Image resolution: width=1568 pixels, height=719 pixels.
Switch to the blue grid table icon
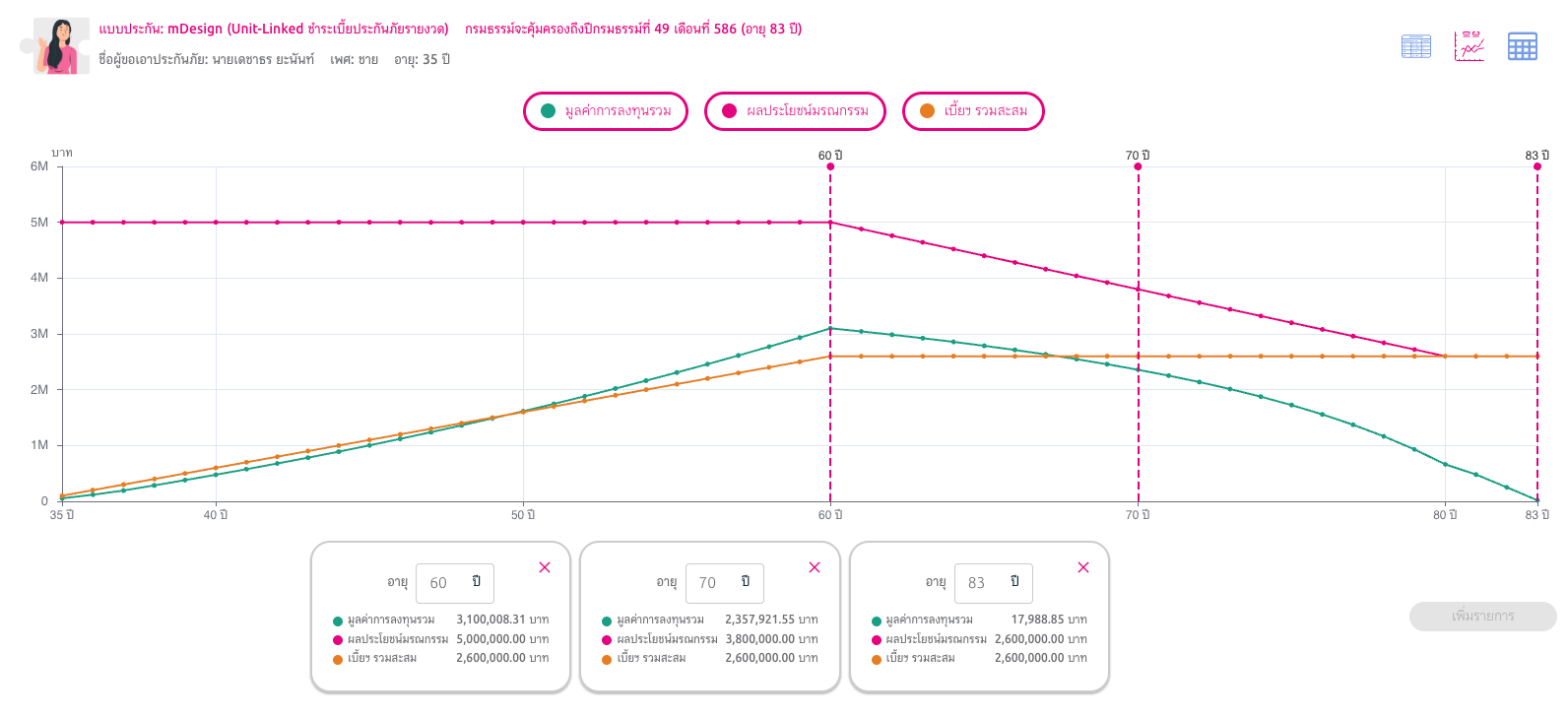(1522, 46)
